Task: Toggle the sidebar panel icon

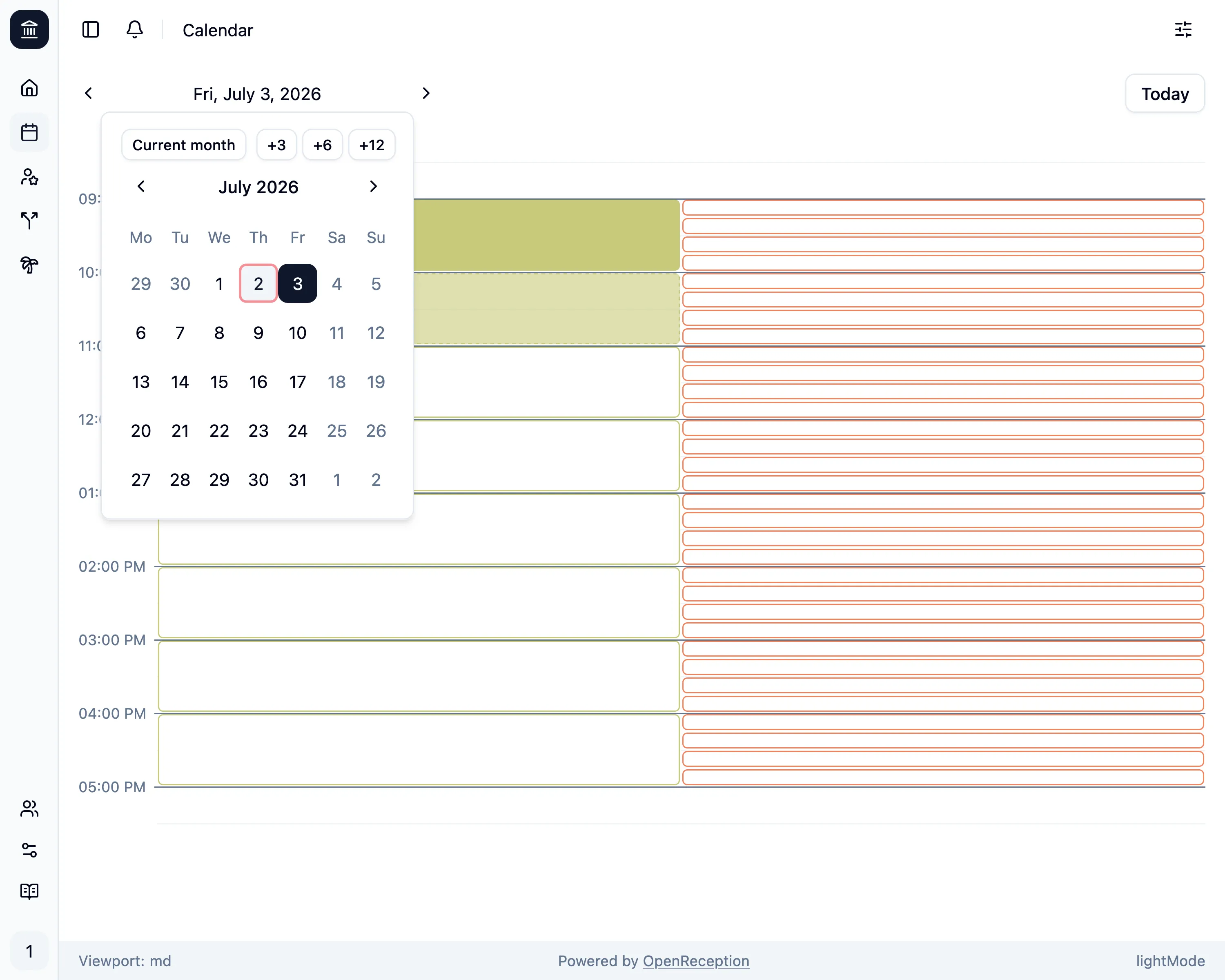Action: (x=90, y=29)
